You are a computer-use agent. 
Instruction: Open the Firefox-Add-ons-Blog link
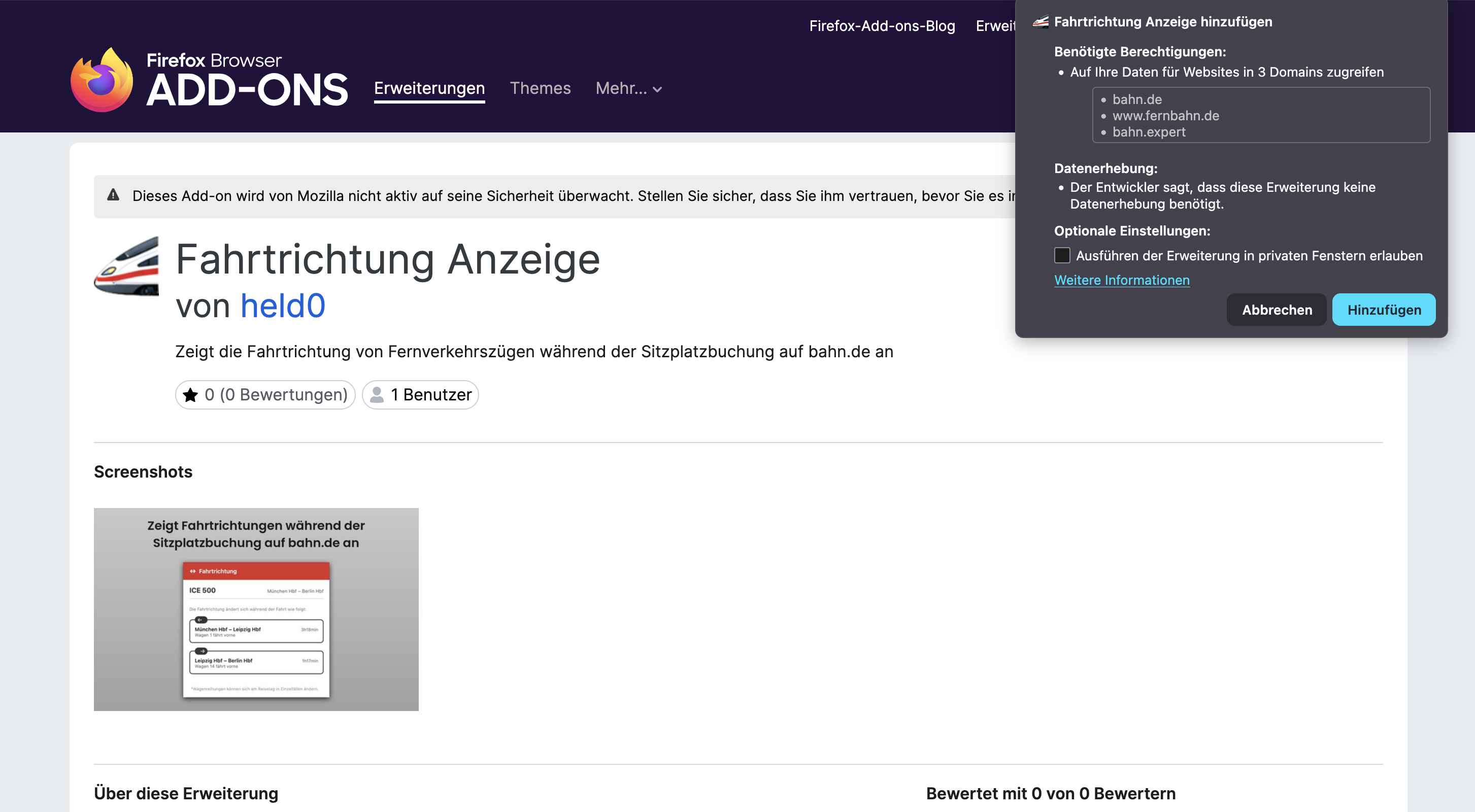(882, 26)
